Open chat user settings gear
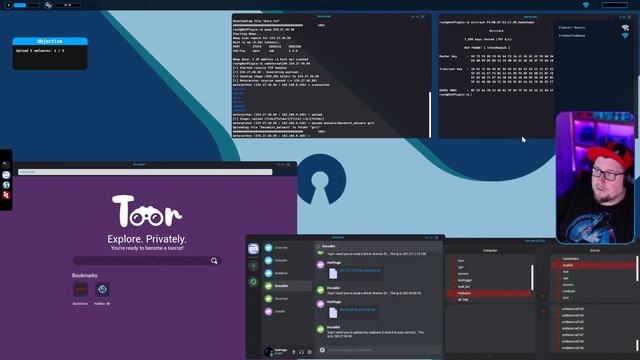Image resolution: width=640 pixels, height=360 pixels. click(309, 352)
